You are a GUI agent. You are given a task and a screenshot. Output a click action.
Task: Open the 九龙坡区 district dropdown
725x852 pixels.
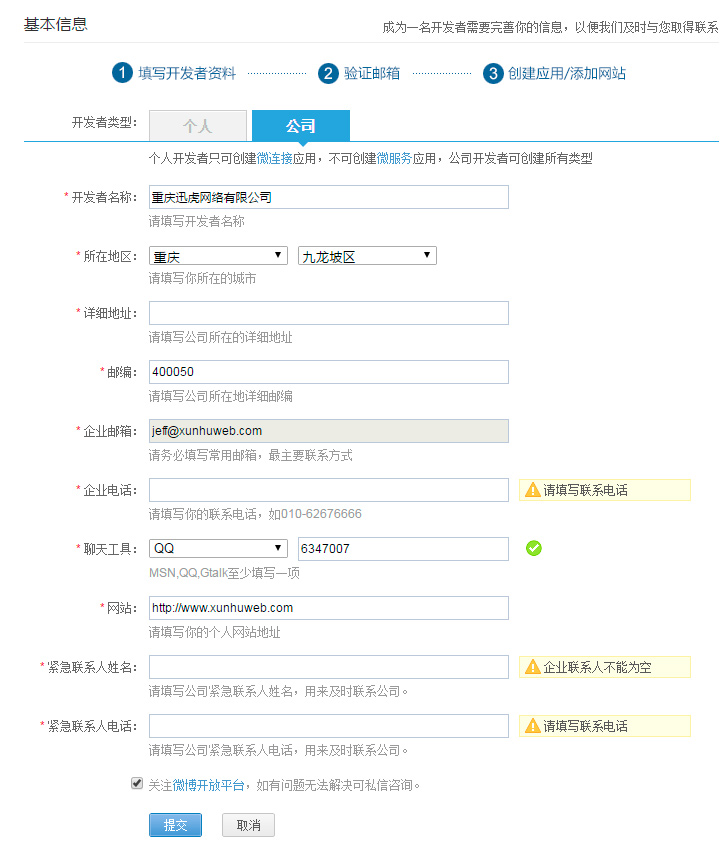pyautogui.click(x=367, y=256)
